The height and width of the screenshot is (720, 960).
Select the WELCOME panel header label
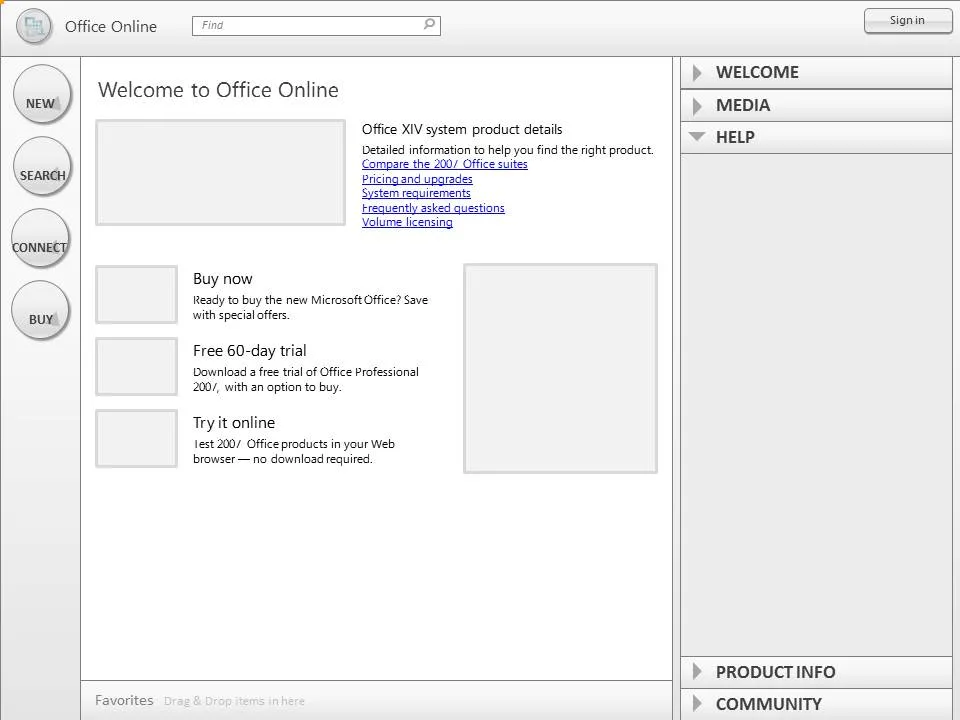point(757,72)
